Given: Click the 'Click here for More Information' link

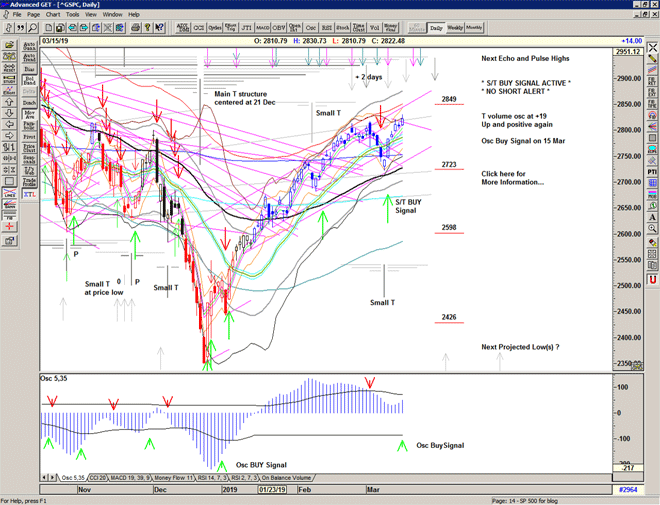Looking at the screenshot, I should point(512,178).
